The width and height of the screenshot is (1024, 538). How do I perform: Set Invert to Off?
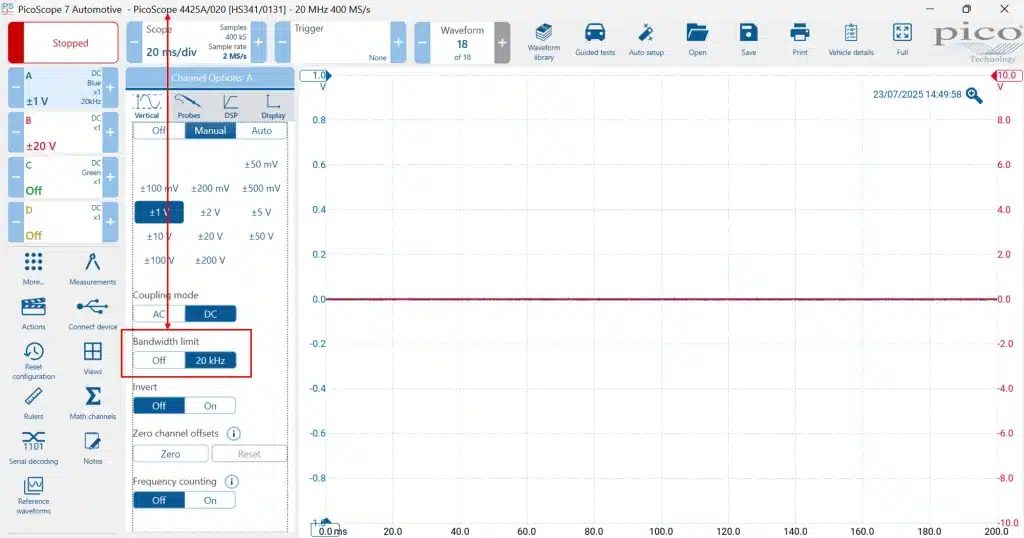tap(159, 406)
